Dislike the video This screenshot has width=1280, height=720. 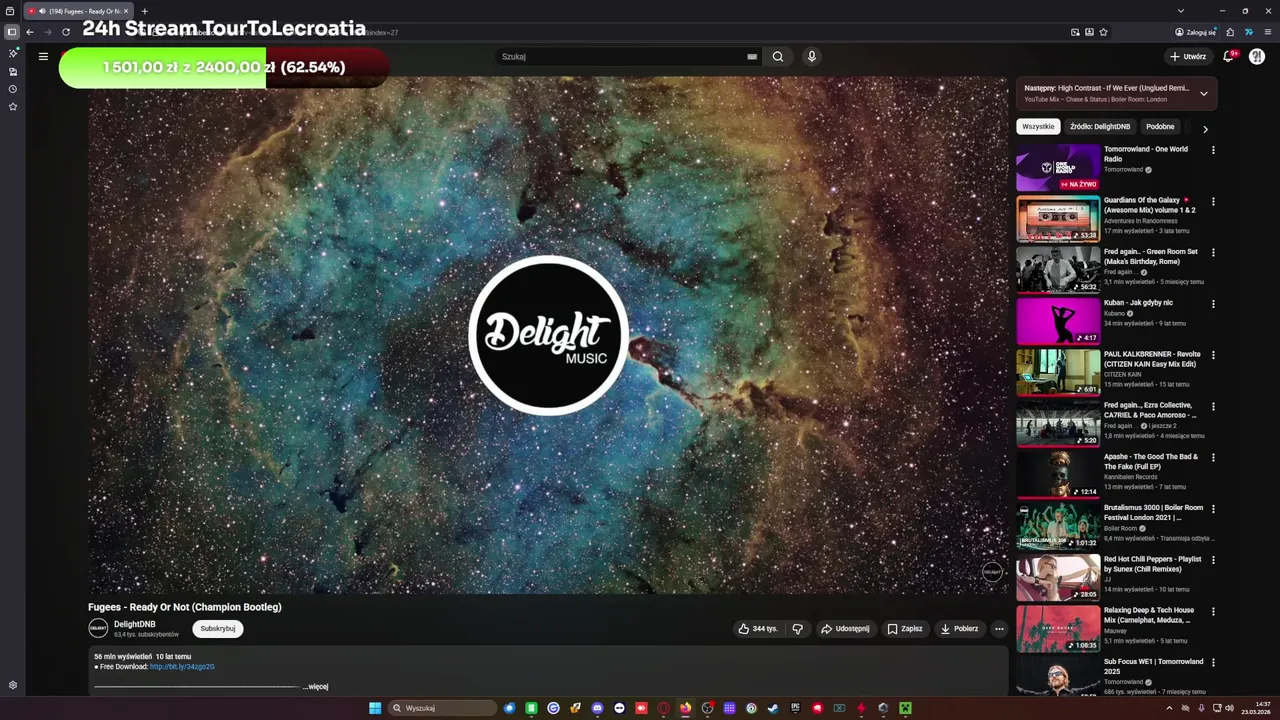[x=798, y=629]
